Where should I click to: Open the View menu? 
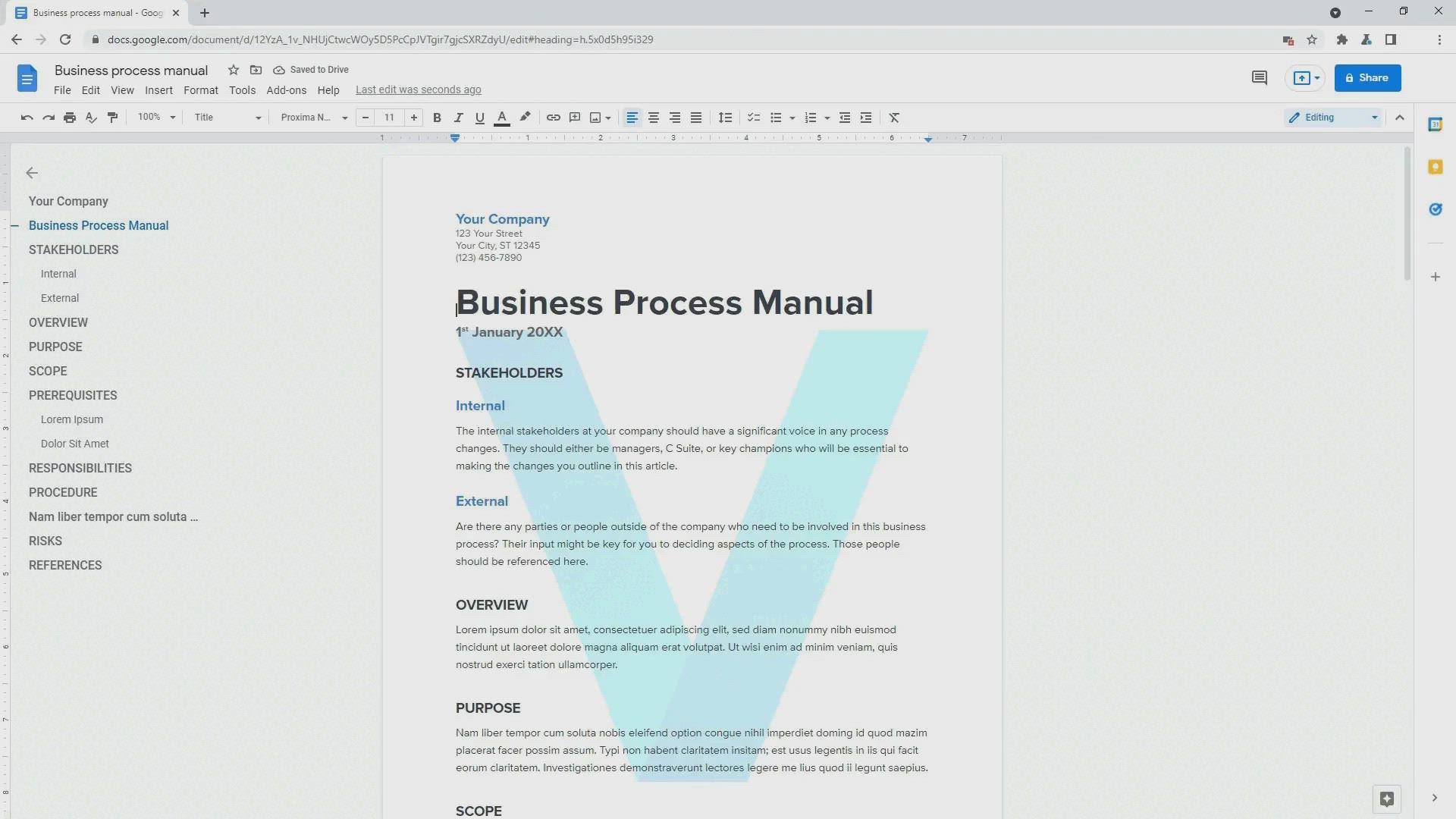point(122,90)
